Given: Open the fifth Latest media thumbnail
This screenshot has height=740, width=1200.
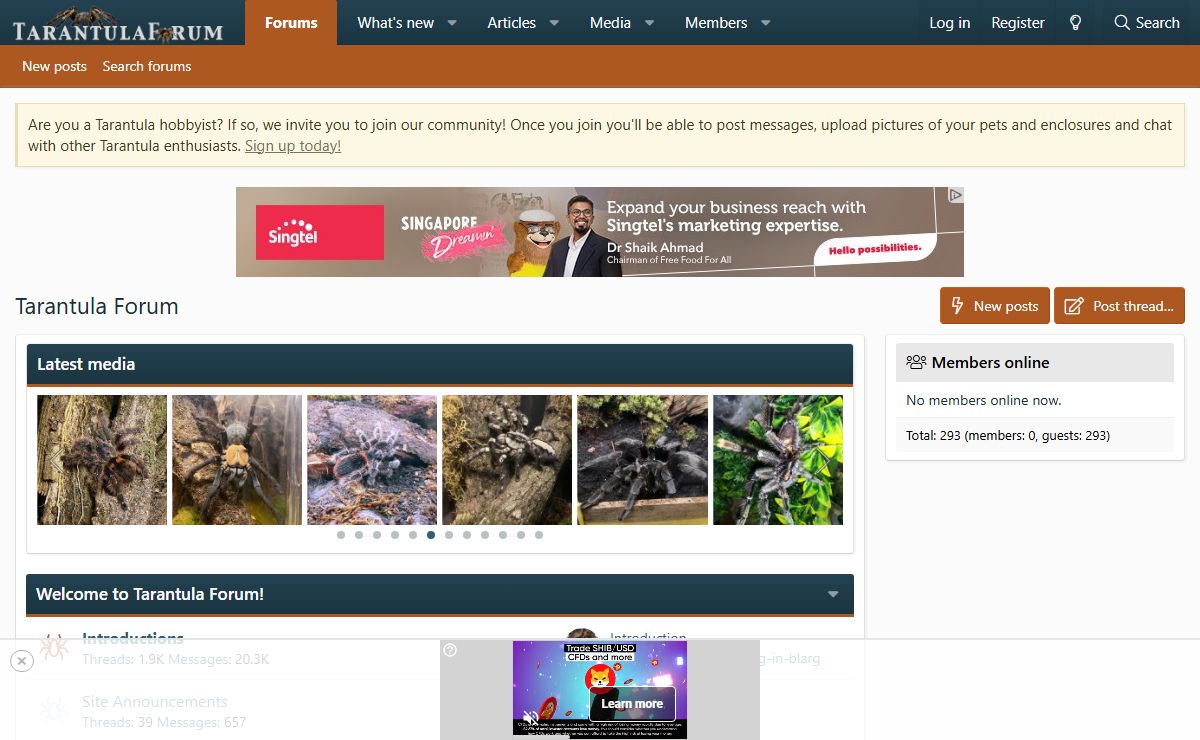Looking at the screenshot, I should pyautogui.click(x=642, y=460).
